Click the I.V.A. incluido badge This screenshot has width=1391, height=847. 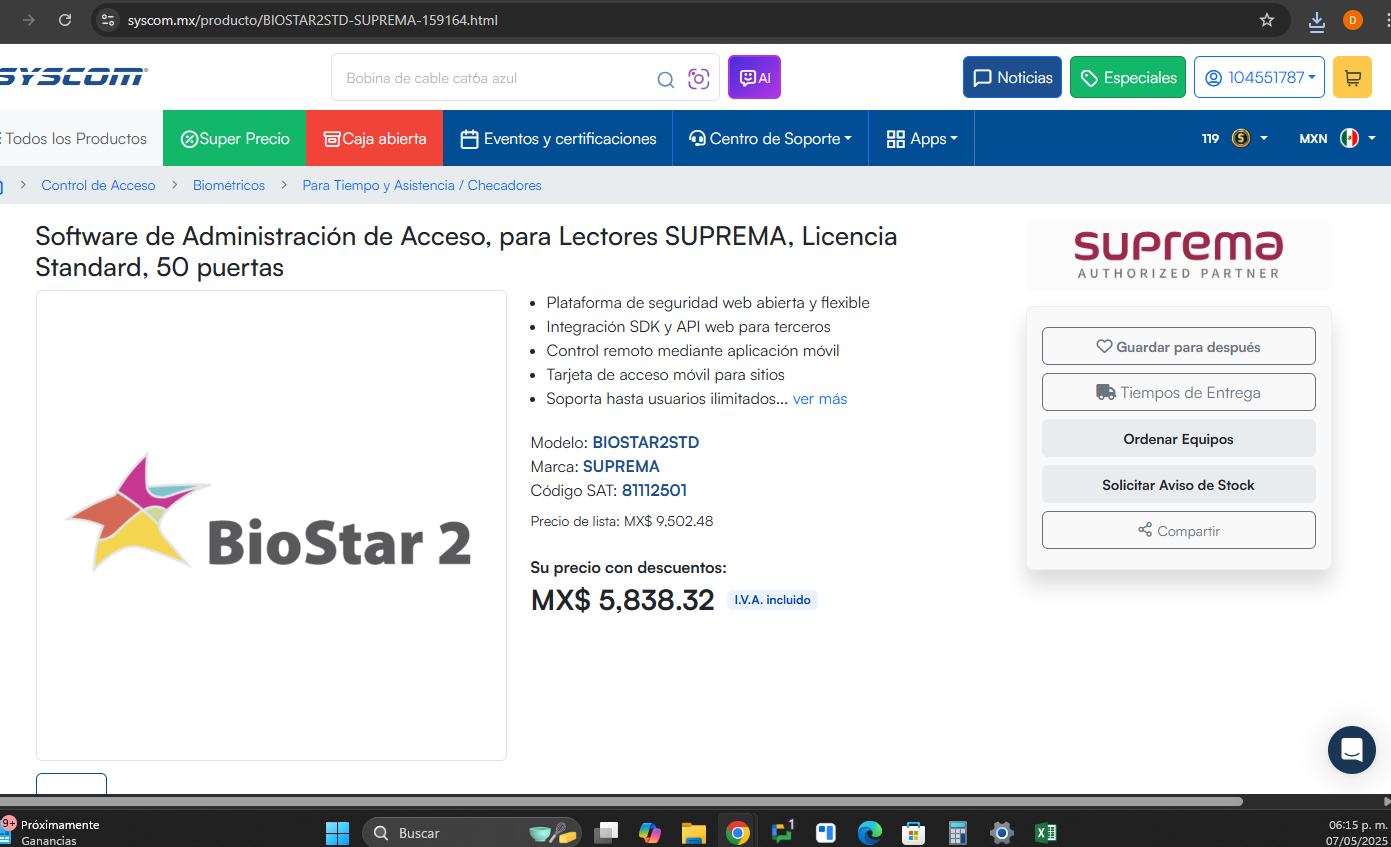pyautogui.click(x=772, y=600)
